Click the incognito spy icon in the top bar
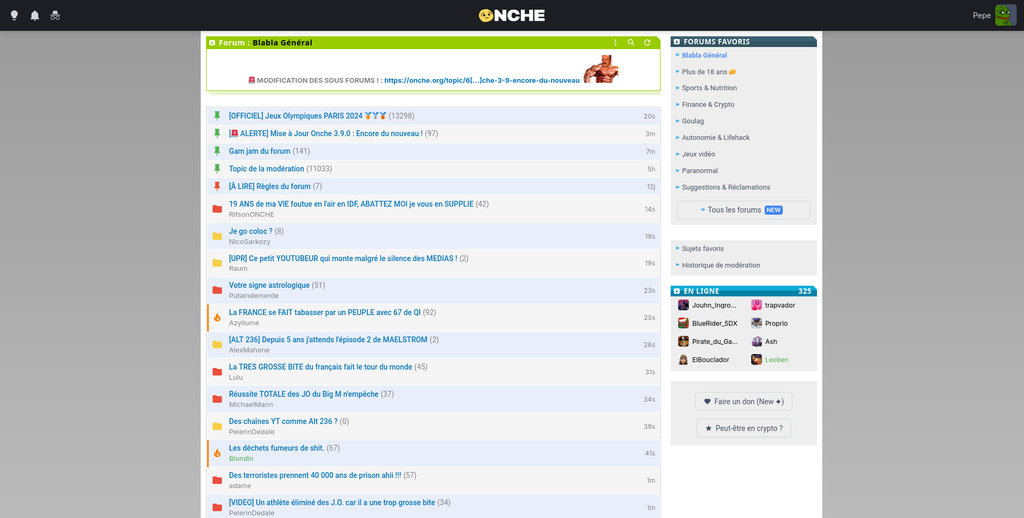 coord(56,15)
